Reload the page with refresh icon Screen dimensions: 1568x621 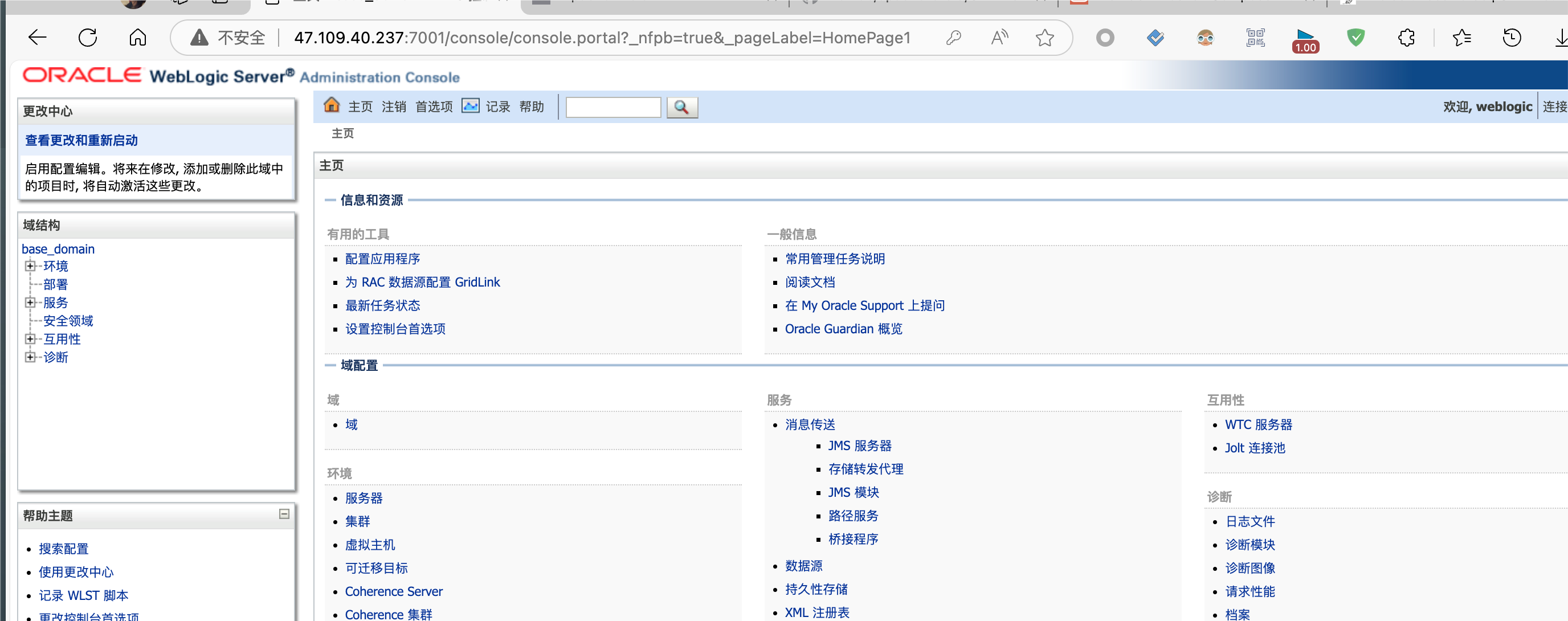[x=88, y=38]
